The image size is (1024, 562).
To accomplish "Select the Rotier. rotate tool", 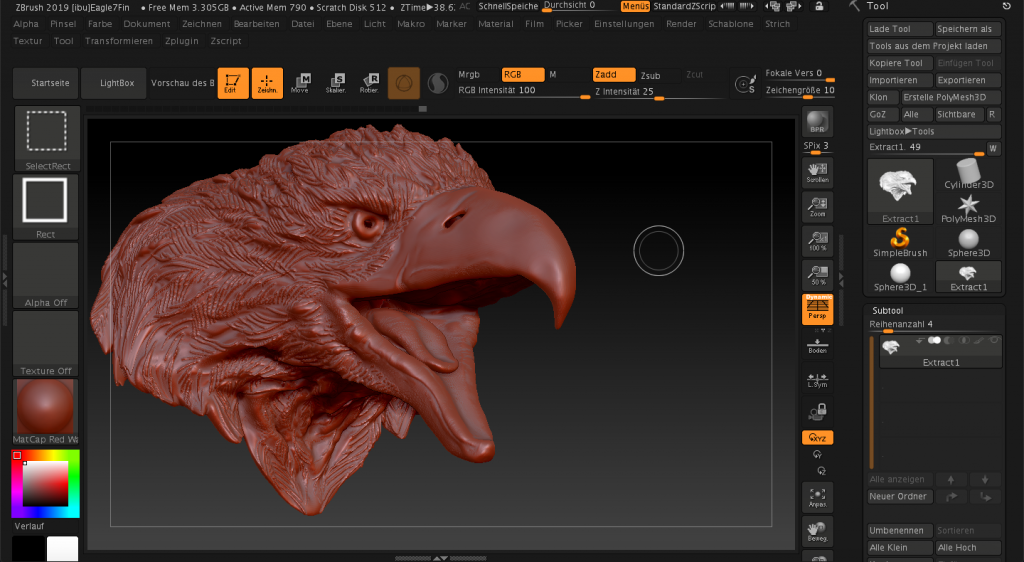I will click(x=369, y=83).
